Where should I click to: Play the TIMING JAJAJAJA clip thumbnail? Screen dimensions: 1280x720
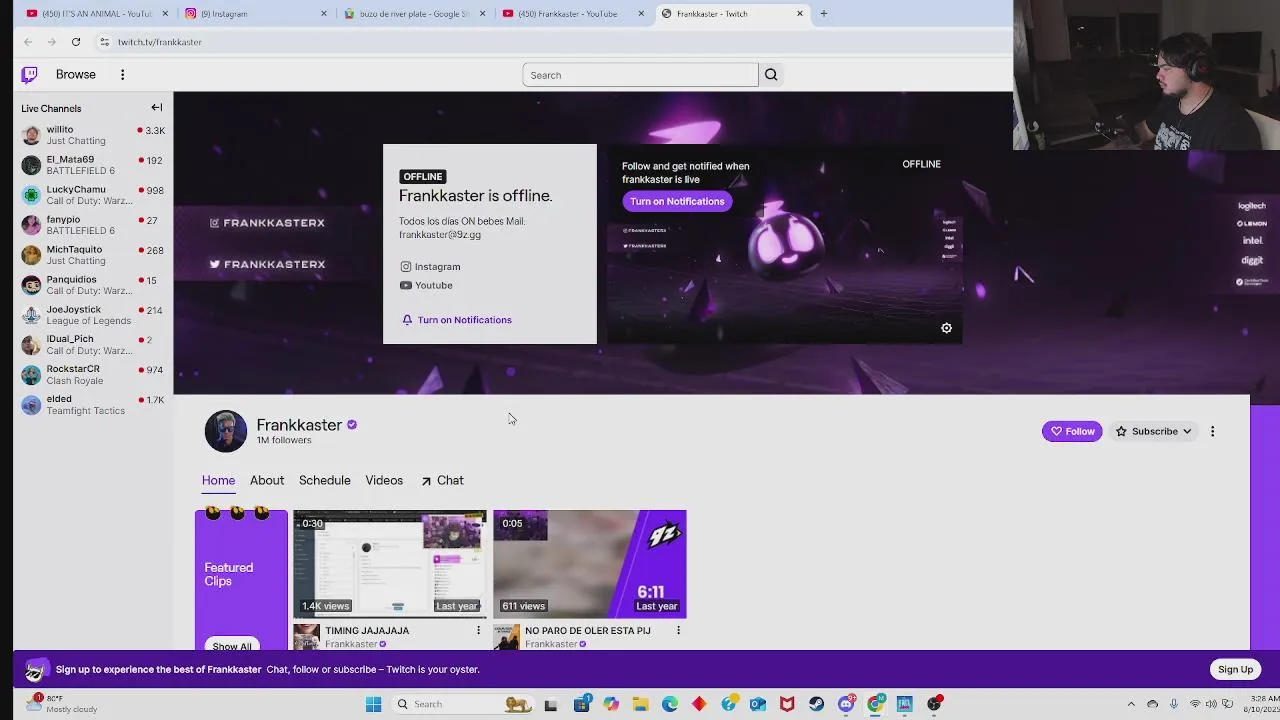(x=390, y=564)
